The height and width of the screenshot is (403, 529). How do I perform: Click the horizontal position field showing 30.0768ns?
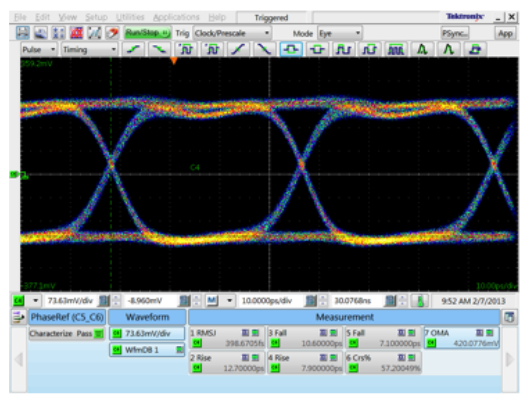[x=358, y=300]
